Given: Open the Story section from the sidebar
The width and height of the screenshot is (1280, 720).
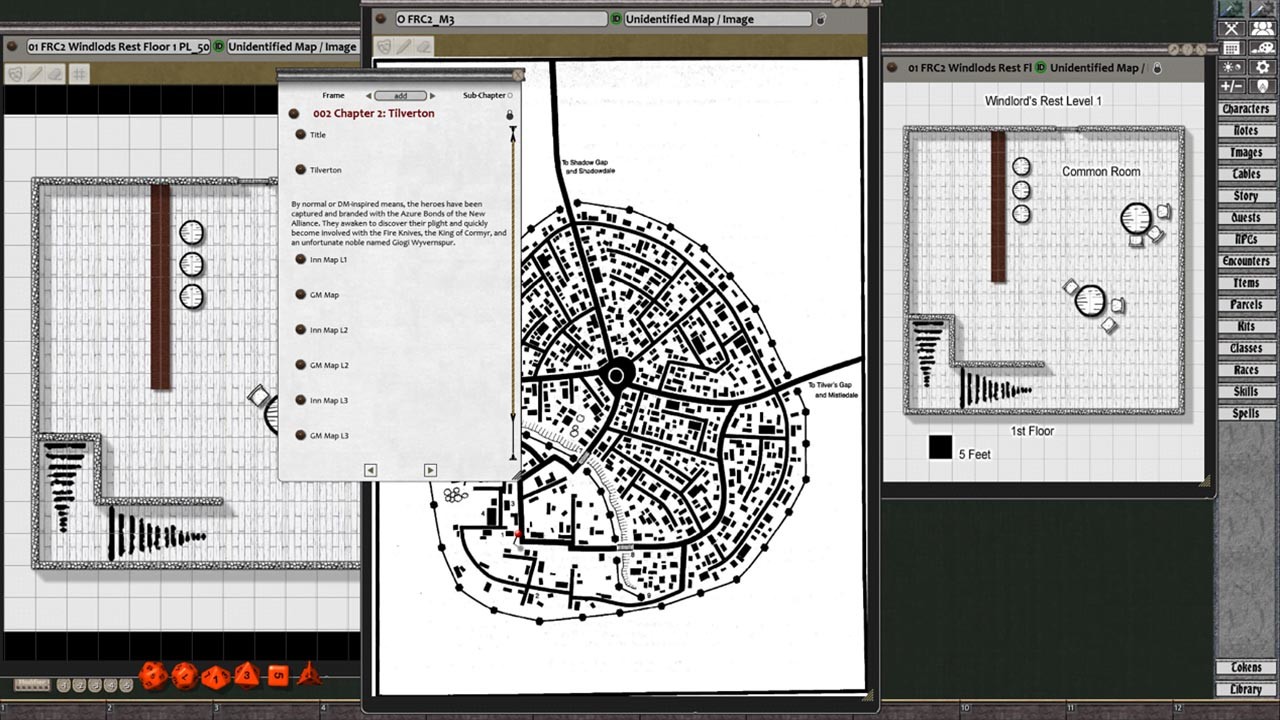Looking at the screenshot, I should [1245, 195].
